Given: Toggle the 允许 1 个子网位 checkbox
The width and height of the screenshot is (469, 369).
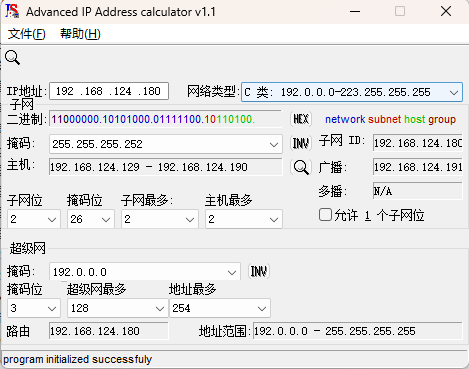Looking at the screenshot, I should pyautogui.click(x=325, y=215).
